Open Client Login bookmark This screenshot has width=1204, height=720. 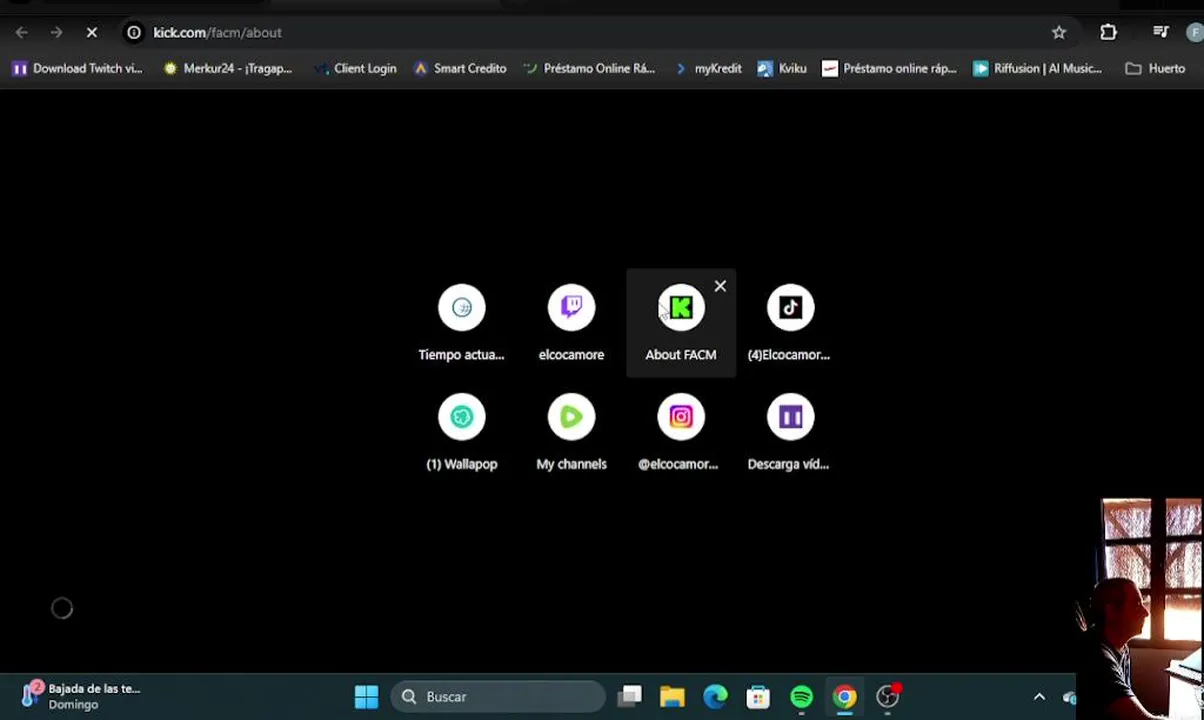tap(355, 69)
